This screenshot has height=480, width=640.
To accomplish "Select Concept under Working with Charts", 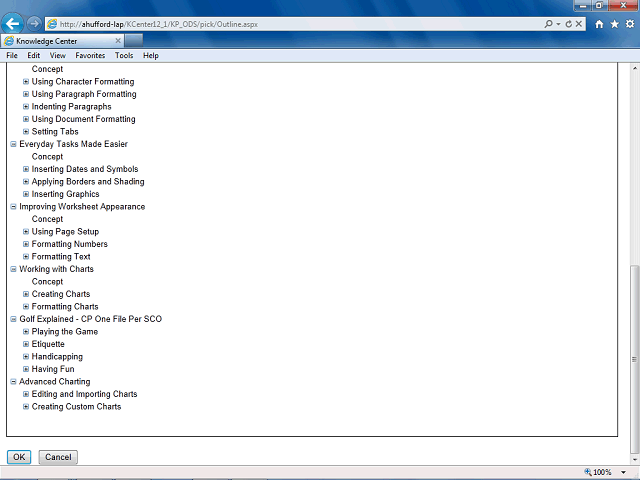I will [x=47, y=282].
